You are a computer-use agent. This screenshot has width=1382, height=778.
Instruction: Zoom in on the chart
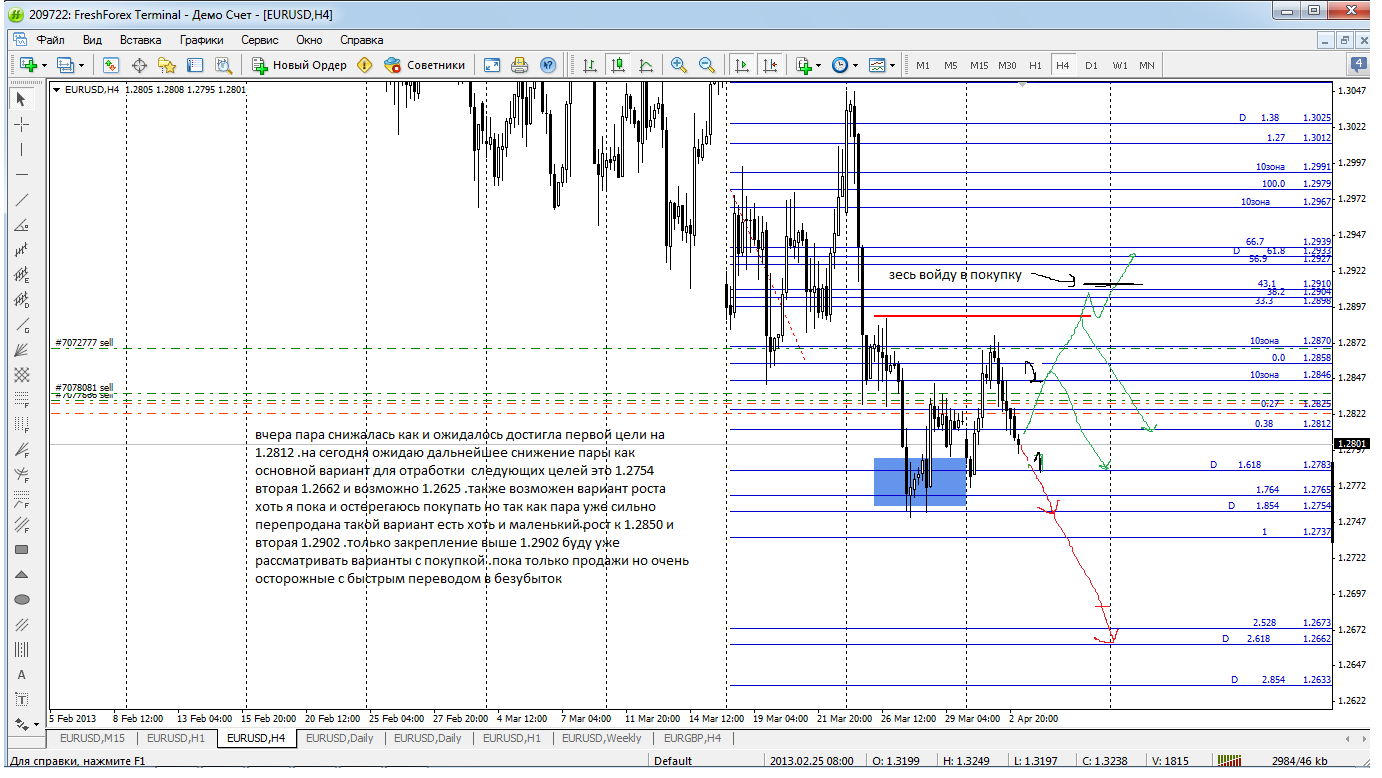pos(679,65)
